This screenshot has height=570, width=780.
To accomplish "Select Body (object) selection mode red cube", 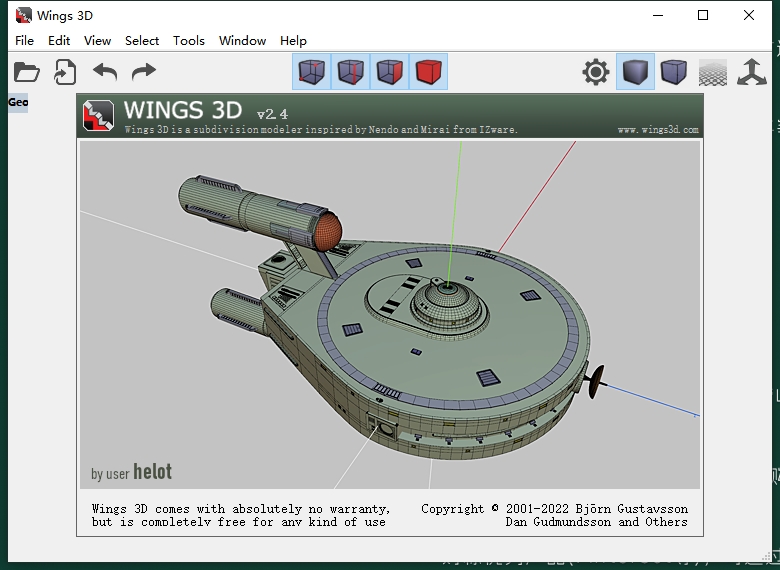I will coord(428,72).
